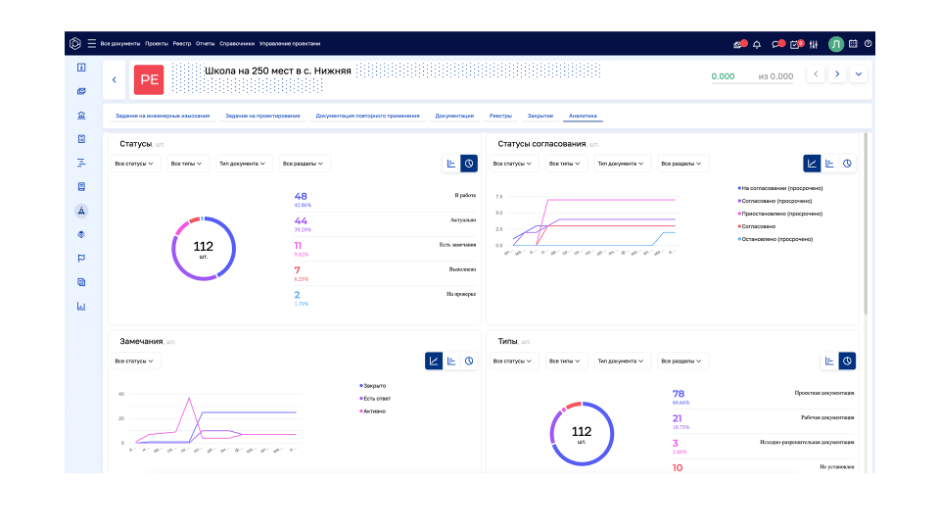Open the bar chart icon in sidebar
The image size is (941, 529).
(x=81, y=306)
